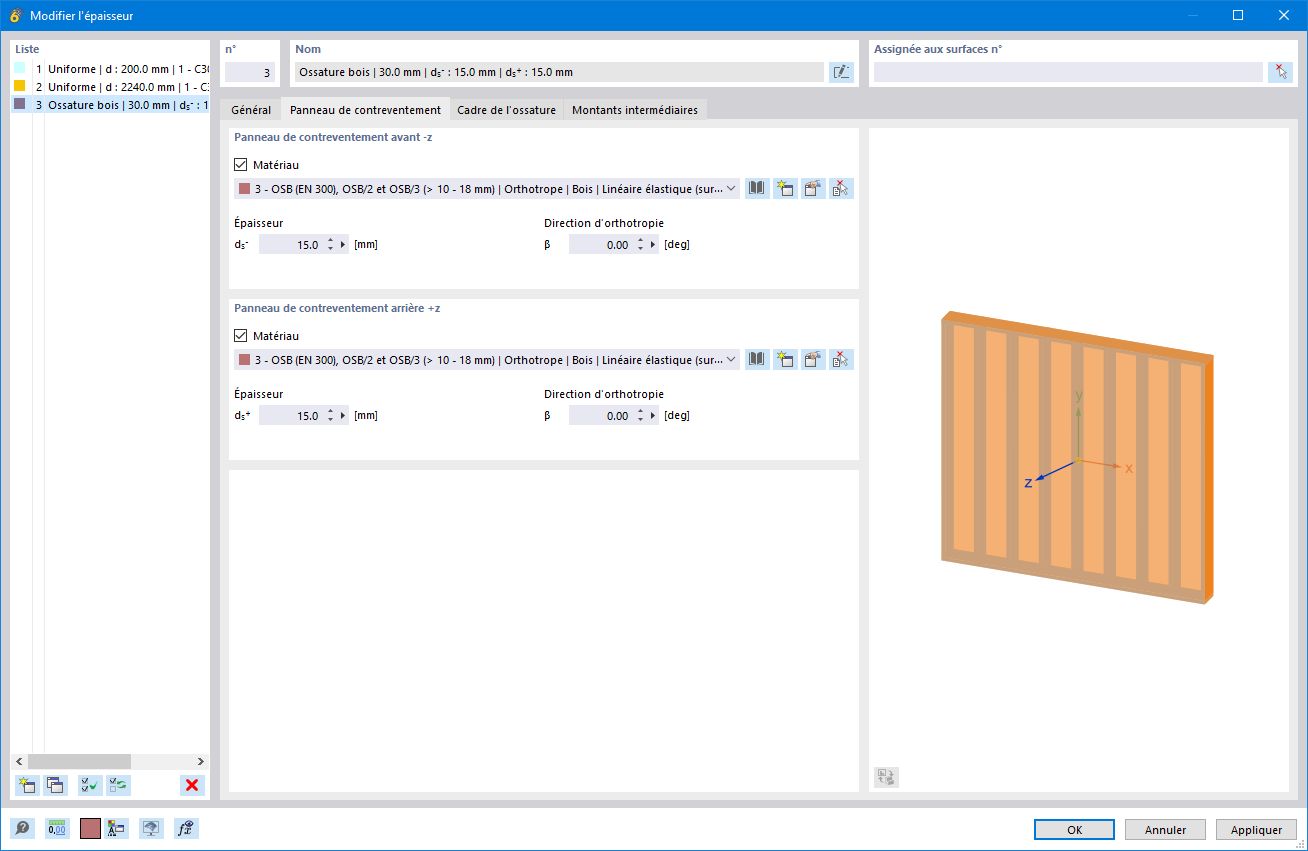Click the pick/remove material icon for front panel -z
Viewport: 1308px width, 851px height.
click(x=841, y=188)
